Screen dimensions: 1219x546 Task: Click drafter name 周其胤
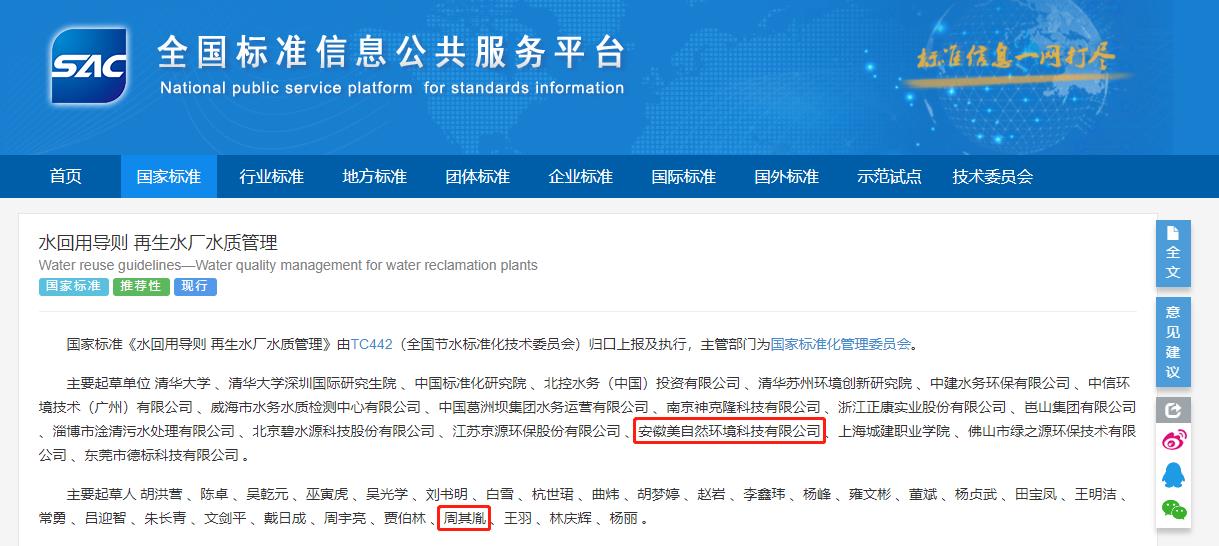[x=464, y=519]
